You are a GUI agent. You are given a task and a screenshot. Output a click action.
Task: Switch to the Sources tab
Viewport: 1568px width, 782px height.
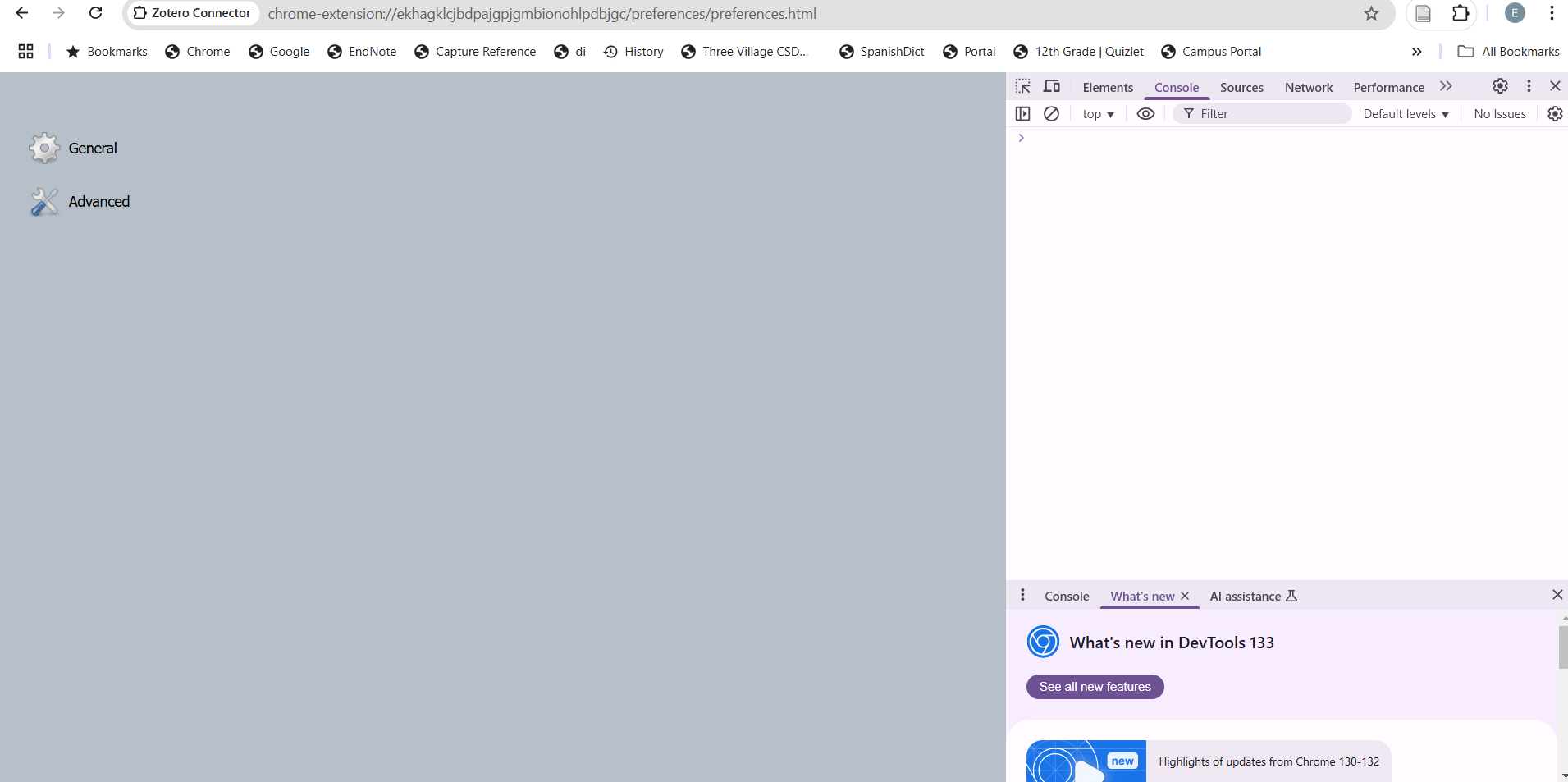[1241, 88]
